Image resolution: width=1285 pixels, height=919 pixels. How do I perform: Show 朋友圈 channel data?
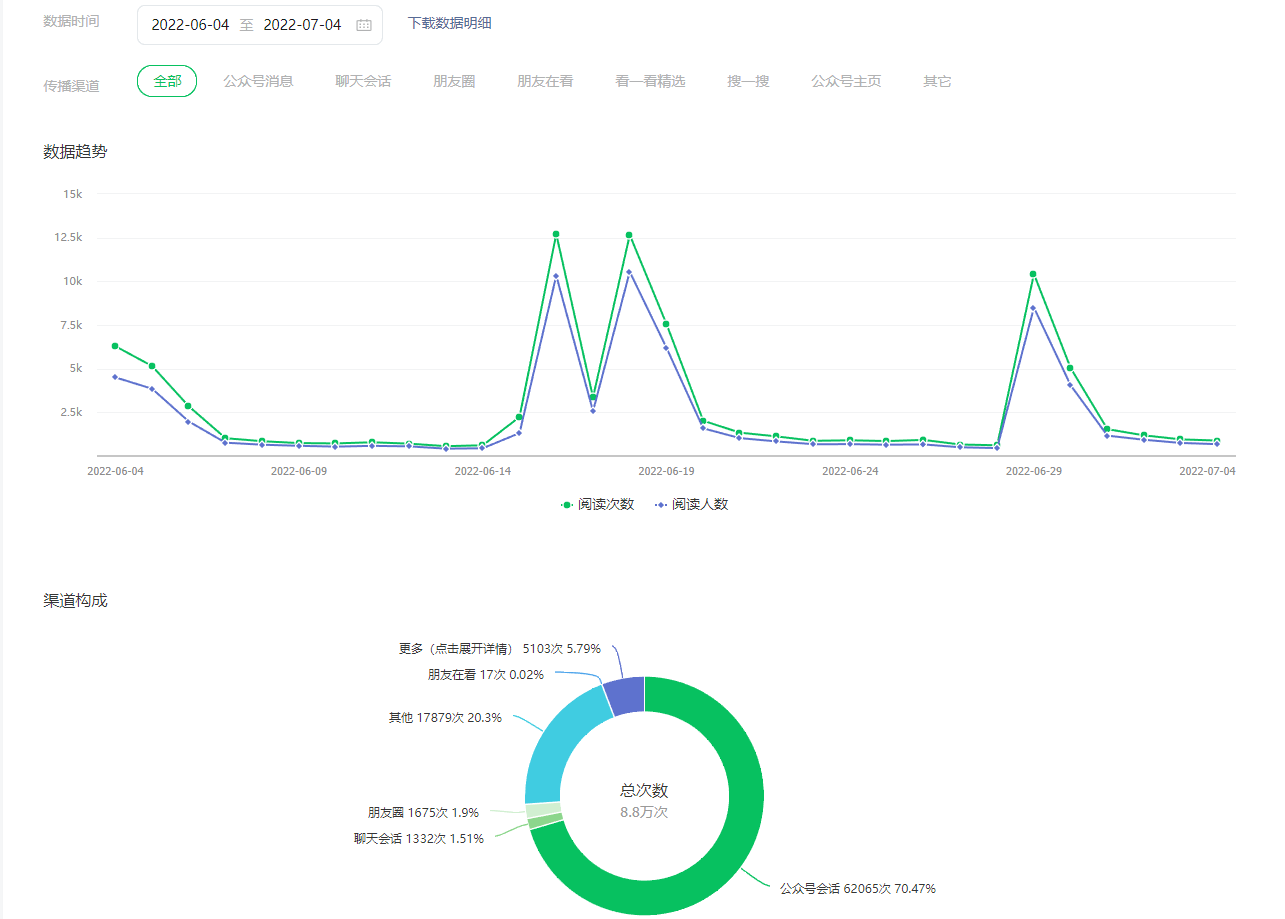(454, 81)
